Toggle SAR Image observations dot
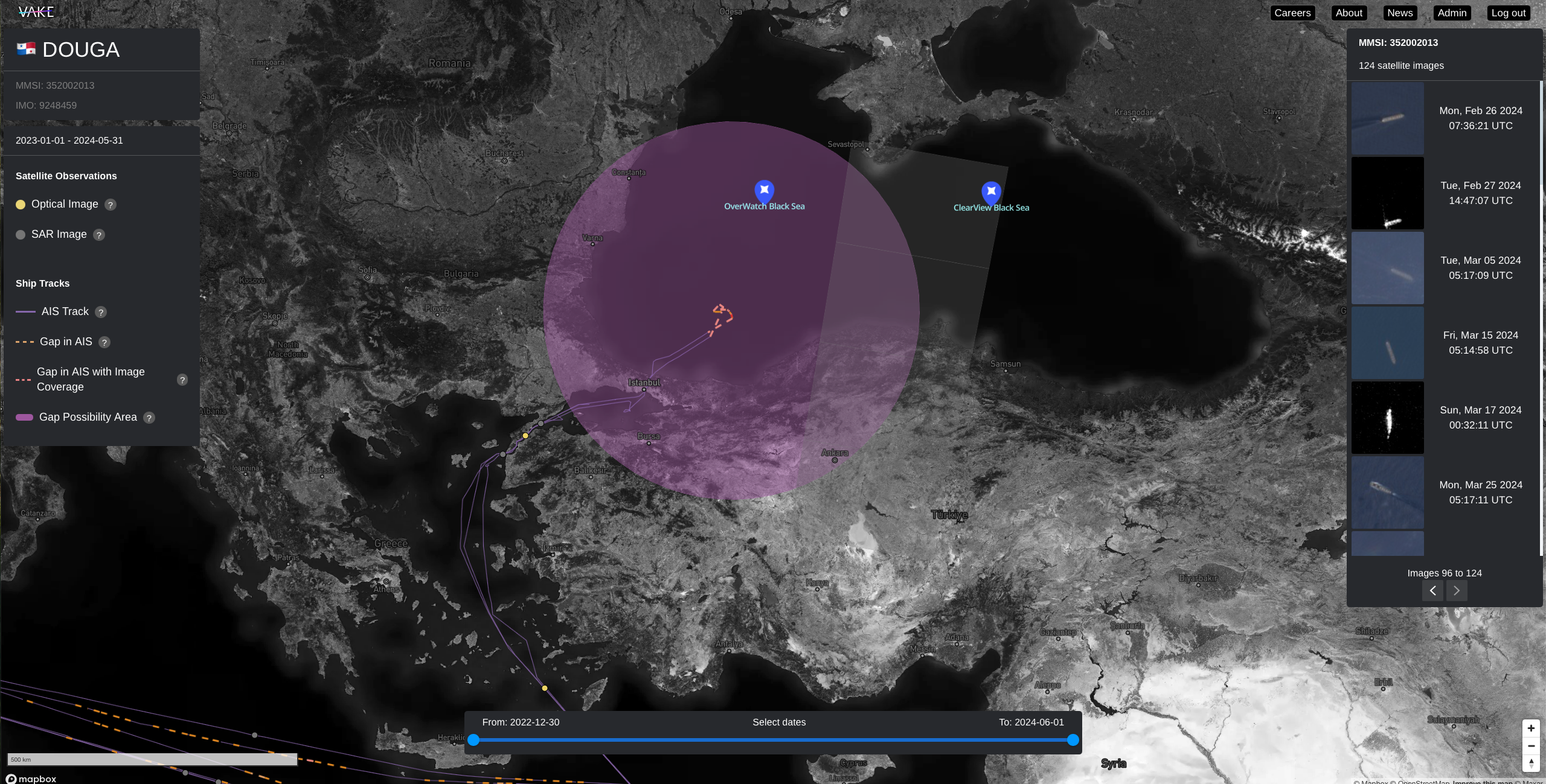This screenshot has width=1546, height=784. [x=21, y=235]
